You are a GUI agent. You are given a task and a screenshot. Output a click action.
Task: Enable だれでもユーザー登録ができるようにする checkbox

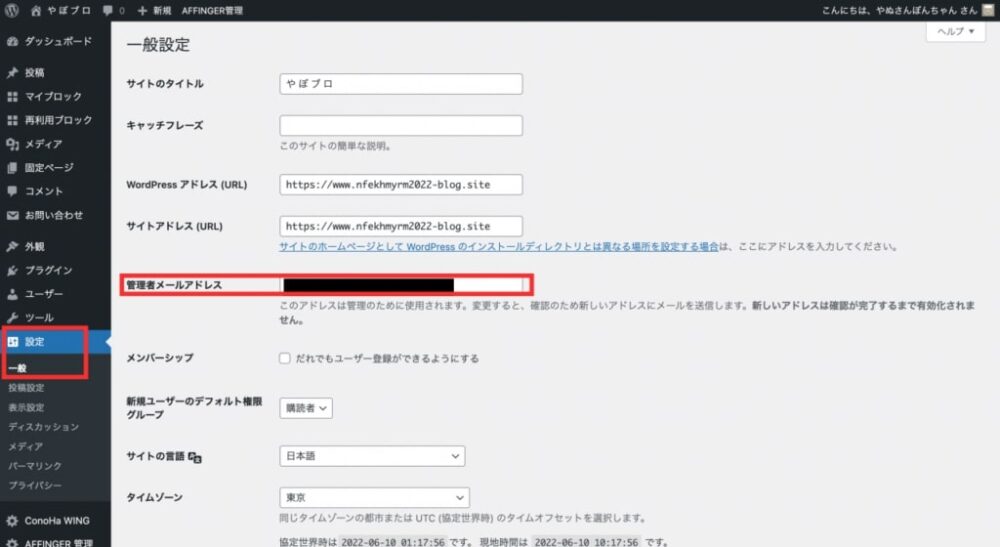pyautogui.click(x=284, y=358)
